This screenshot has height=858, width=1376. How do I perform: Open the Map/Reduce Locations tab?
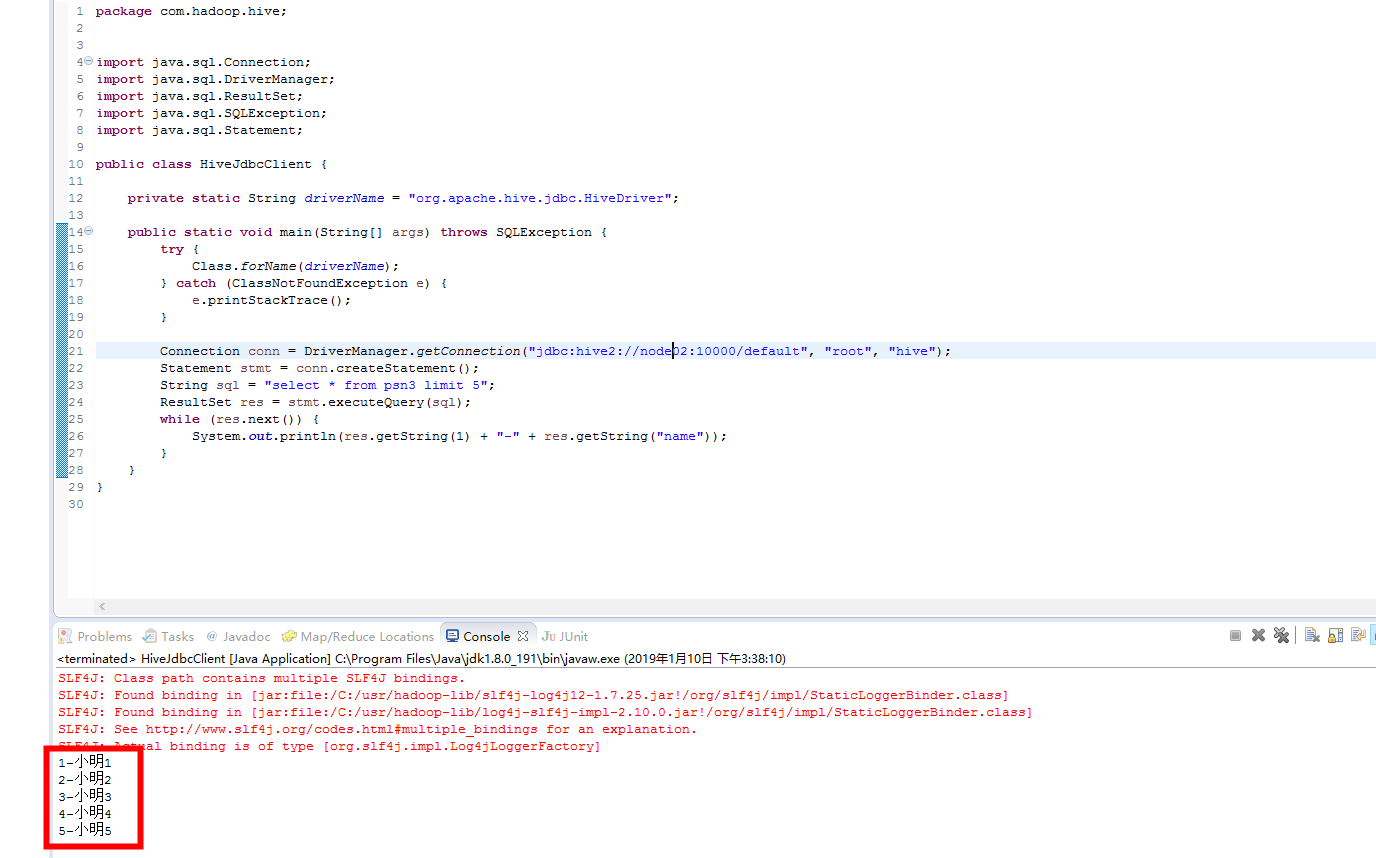[x=358, y=636]
